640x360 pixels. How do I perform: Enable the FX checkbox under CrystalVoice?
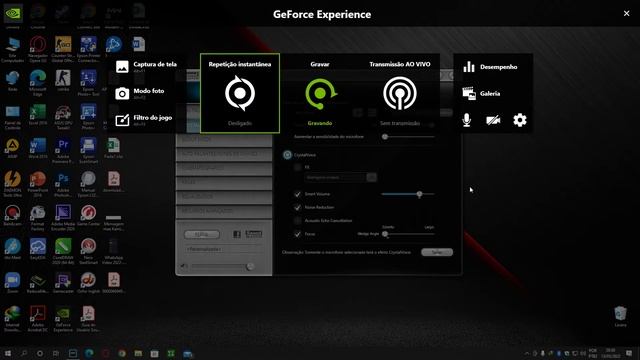point(297,167)
